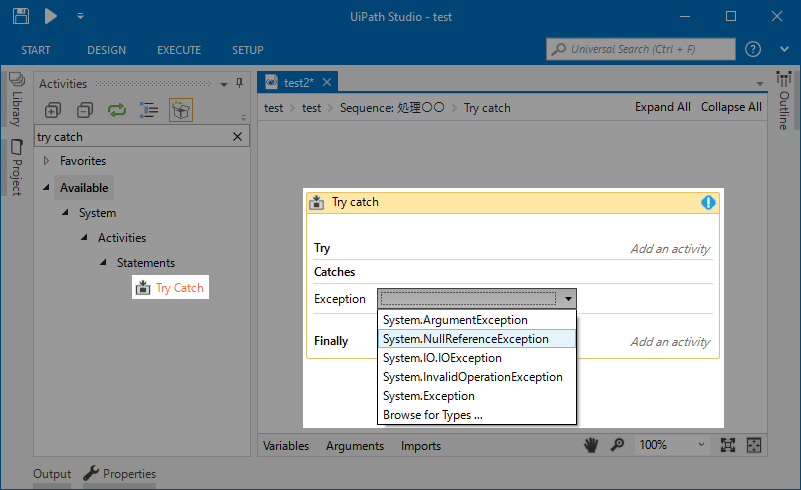Close the test2* document tab
Screen dimensions: 801x490
click(327, 82)
